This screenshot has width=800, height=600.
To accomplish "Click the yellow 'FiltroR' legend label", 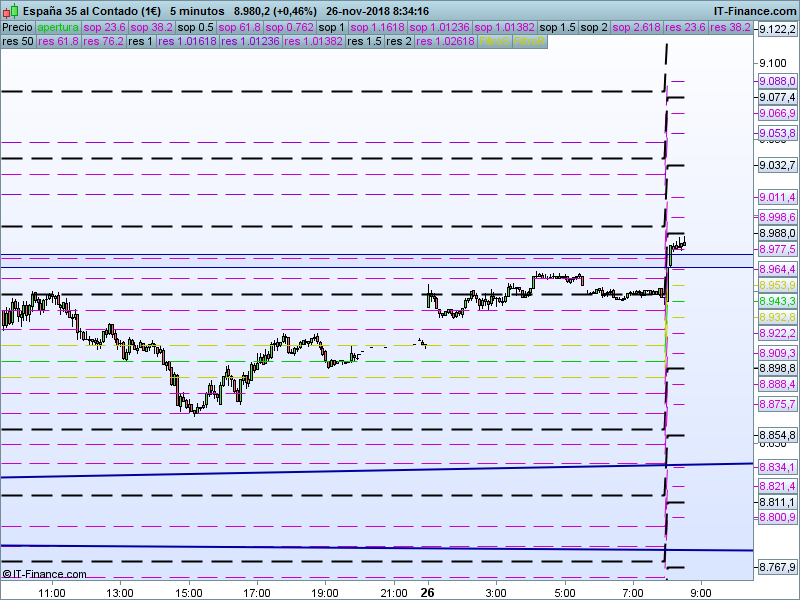I will 530,41.
